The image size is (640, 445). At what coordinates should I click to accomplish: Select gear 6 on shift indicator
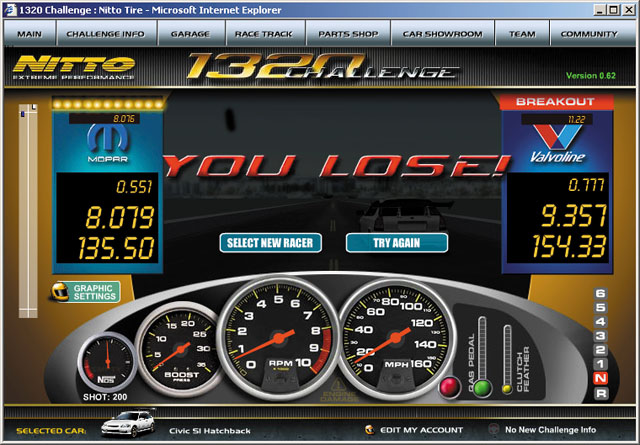pyautogui.click(x=600, y=294)
